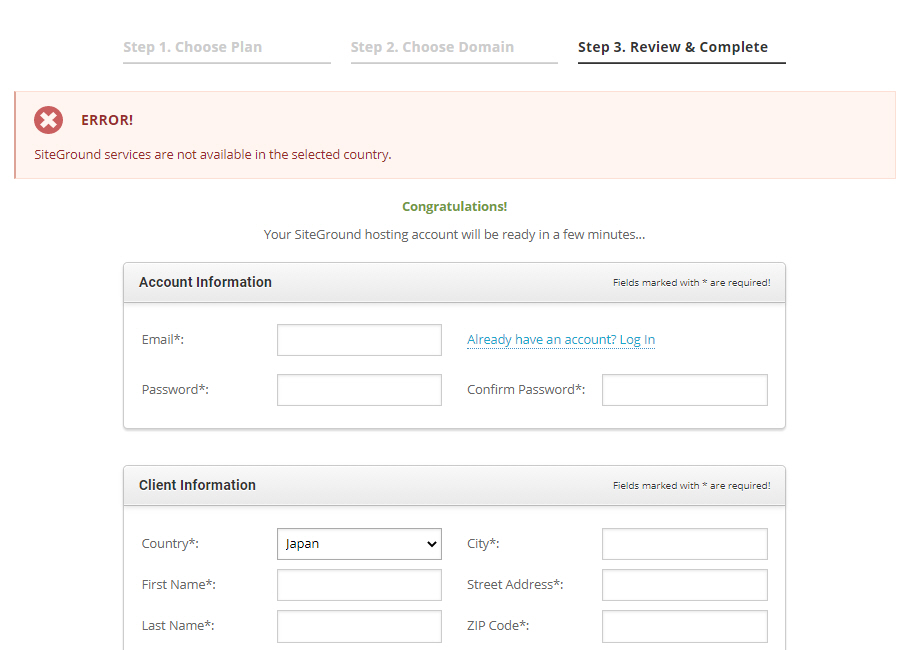Click the Client Information section header
This screenshot has width=915, height=650.
[197, 485]
